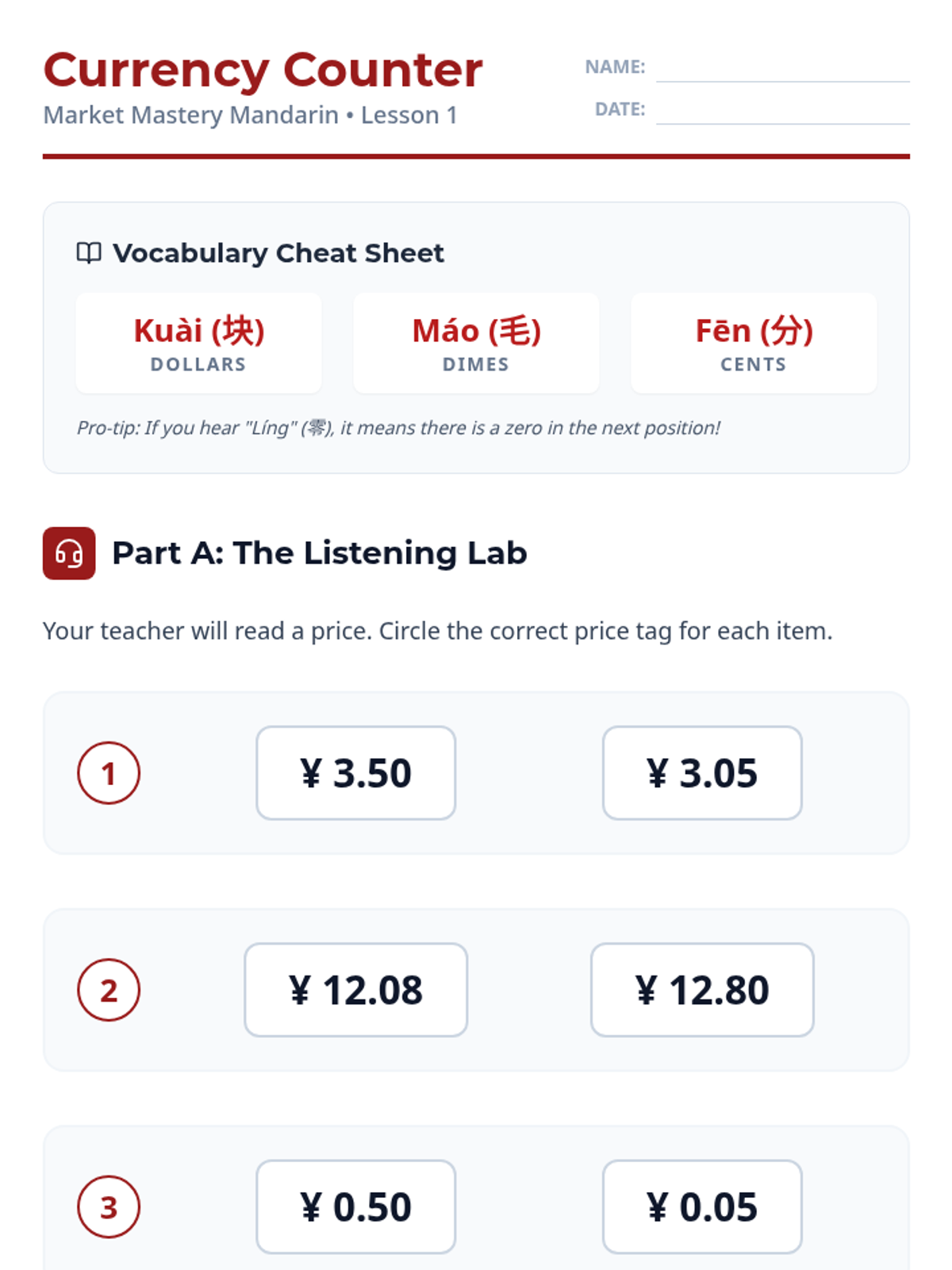Click the Fēn (分) cents card
This screenshot has width=952, height=1270.
[754, 343]
